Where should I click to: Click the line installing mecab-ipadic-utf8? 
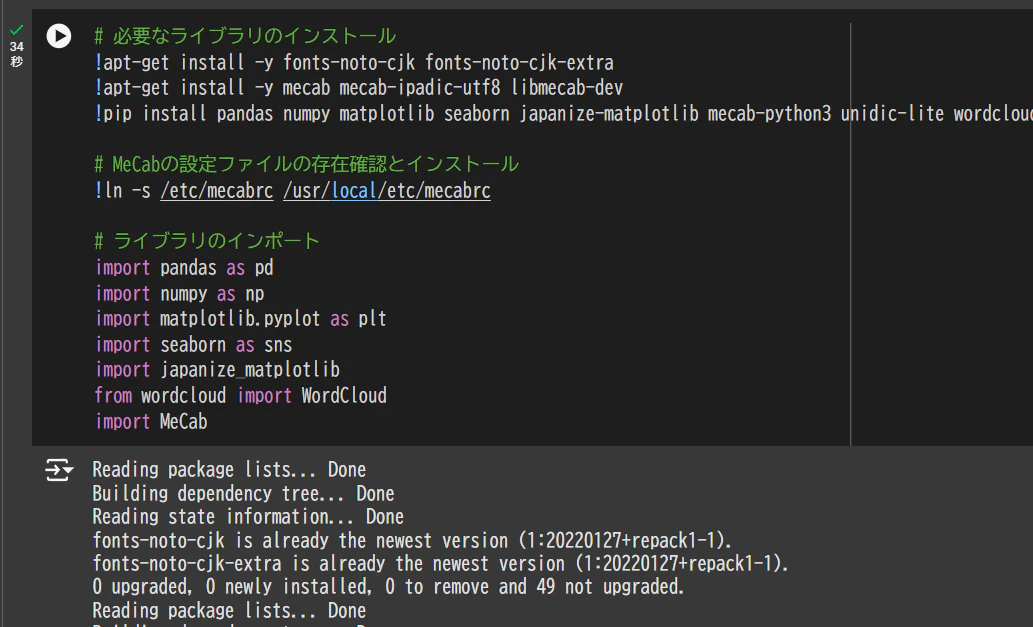358,88
